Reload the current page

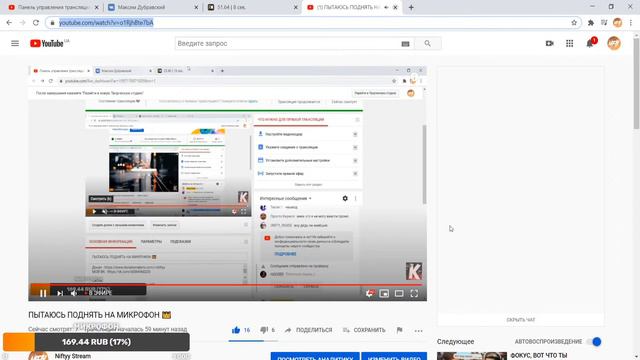[x=36, y=23]
